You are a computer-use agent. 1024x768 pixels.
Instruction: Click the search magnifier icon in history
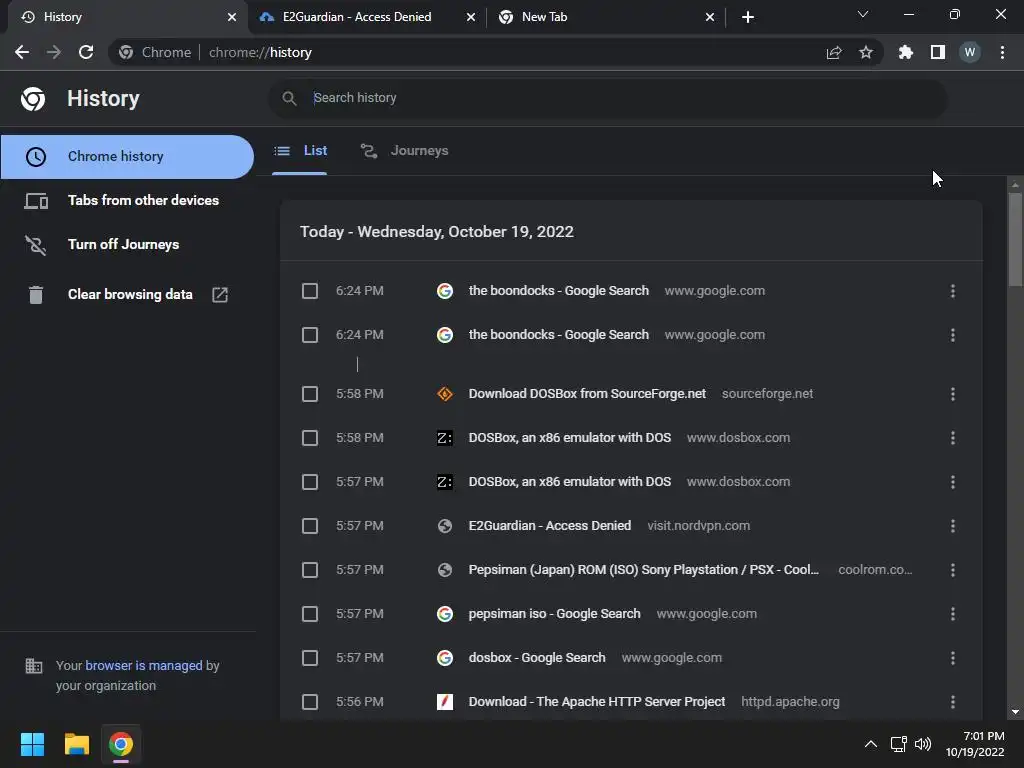289,98
